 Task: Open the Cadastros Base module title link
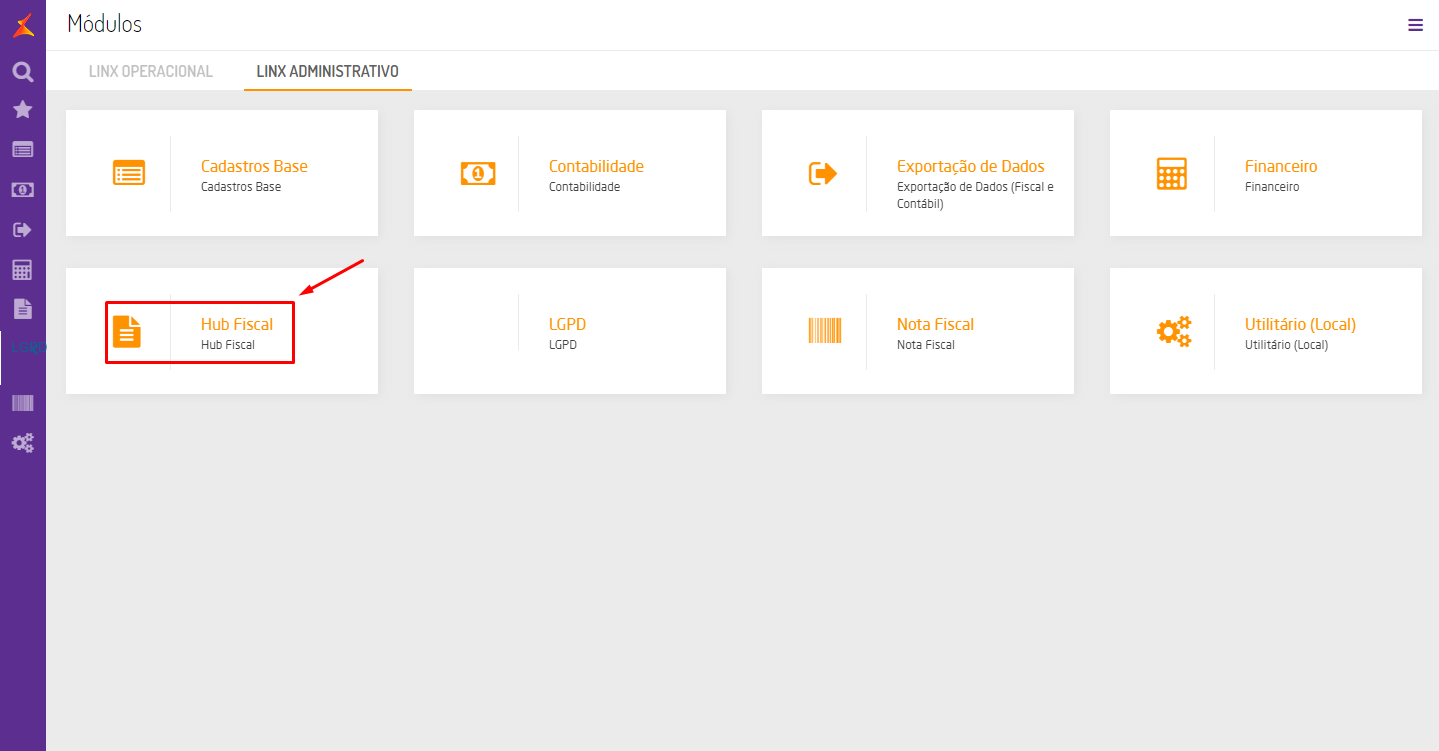[254, 166]
